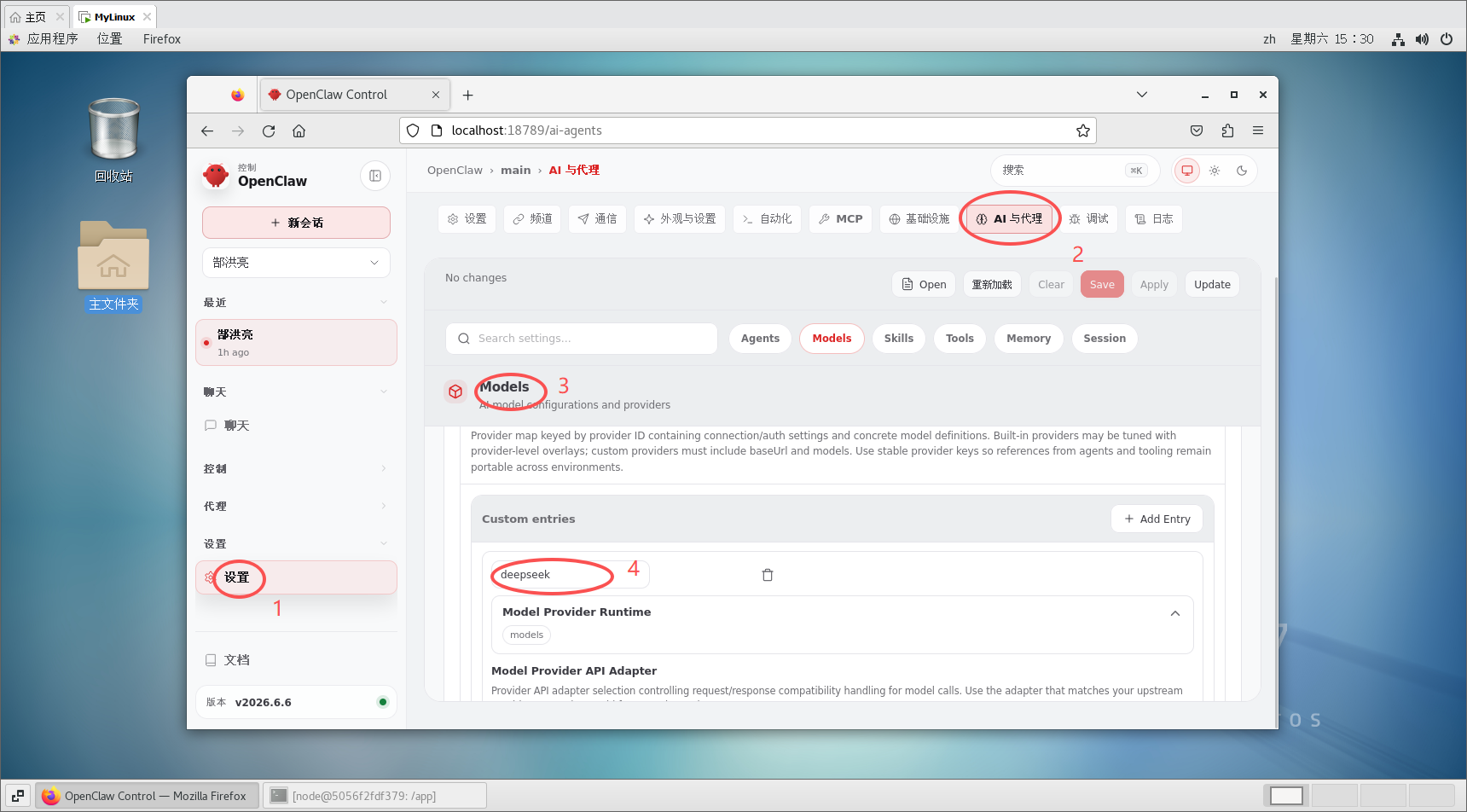Viewport: 1467px width, 812px height.
Task: Reload the page in Firefox
Action: [x=269, y=130]
